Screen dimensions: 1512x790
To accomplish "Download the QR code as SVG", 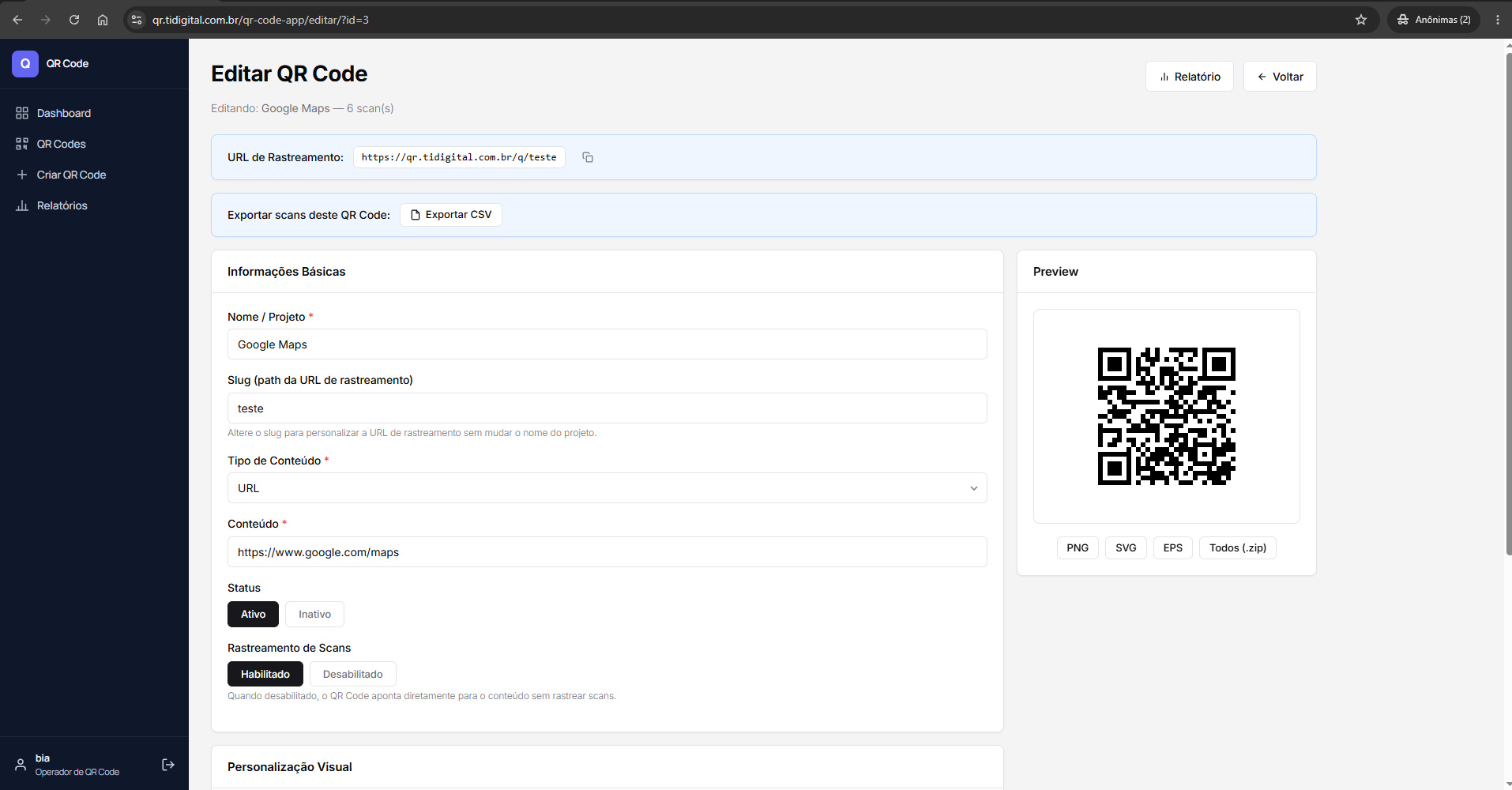I will [1126, 548].
